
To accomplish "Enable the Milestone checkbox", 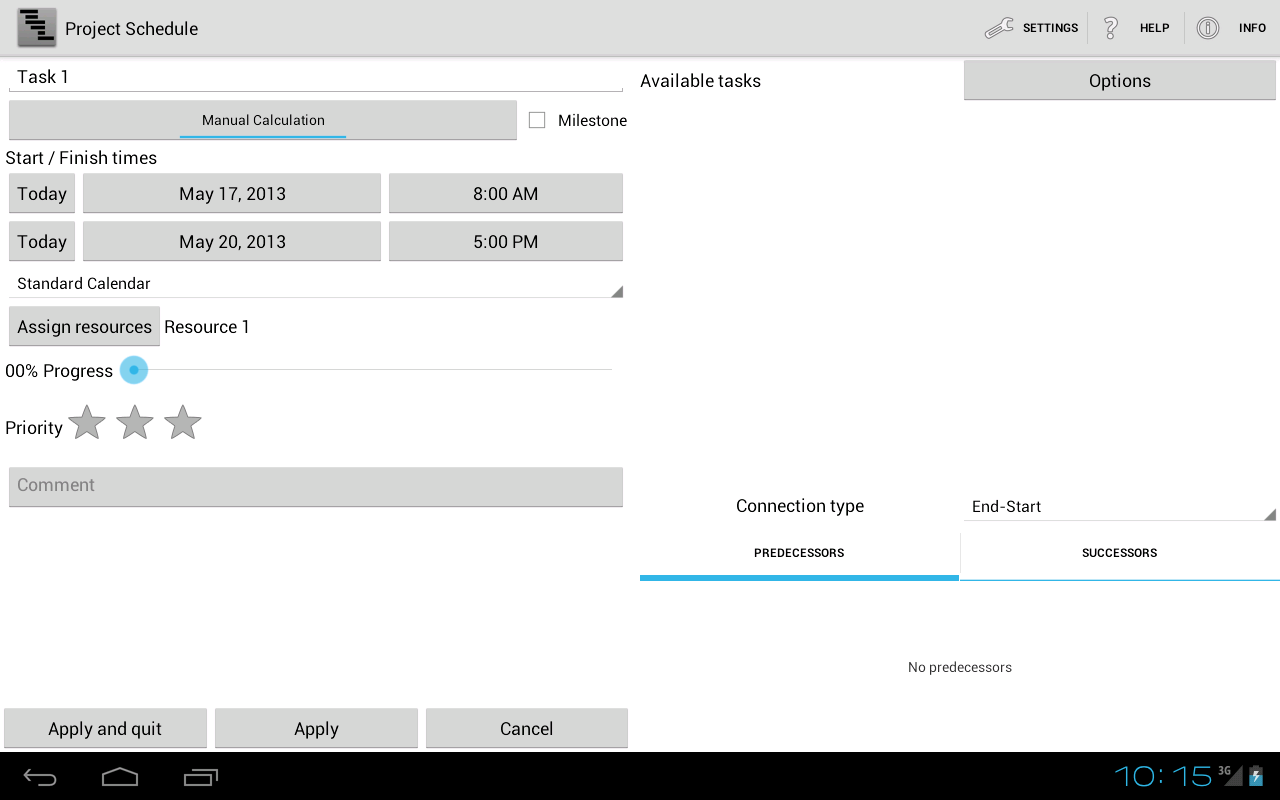I will 537,120.
